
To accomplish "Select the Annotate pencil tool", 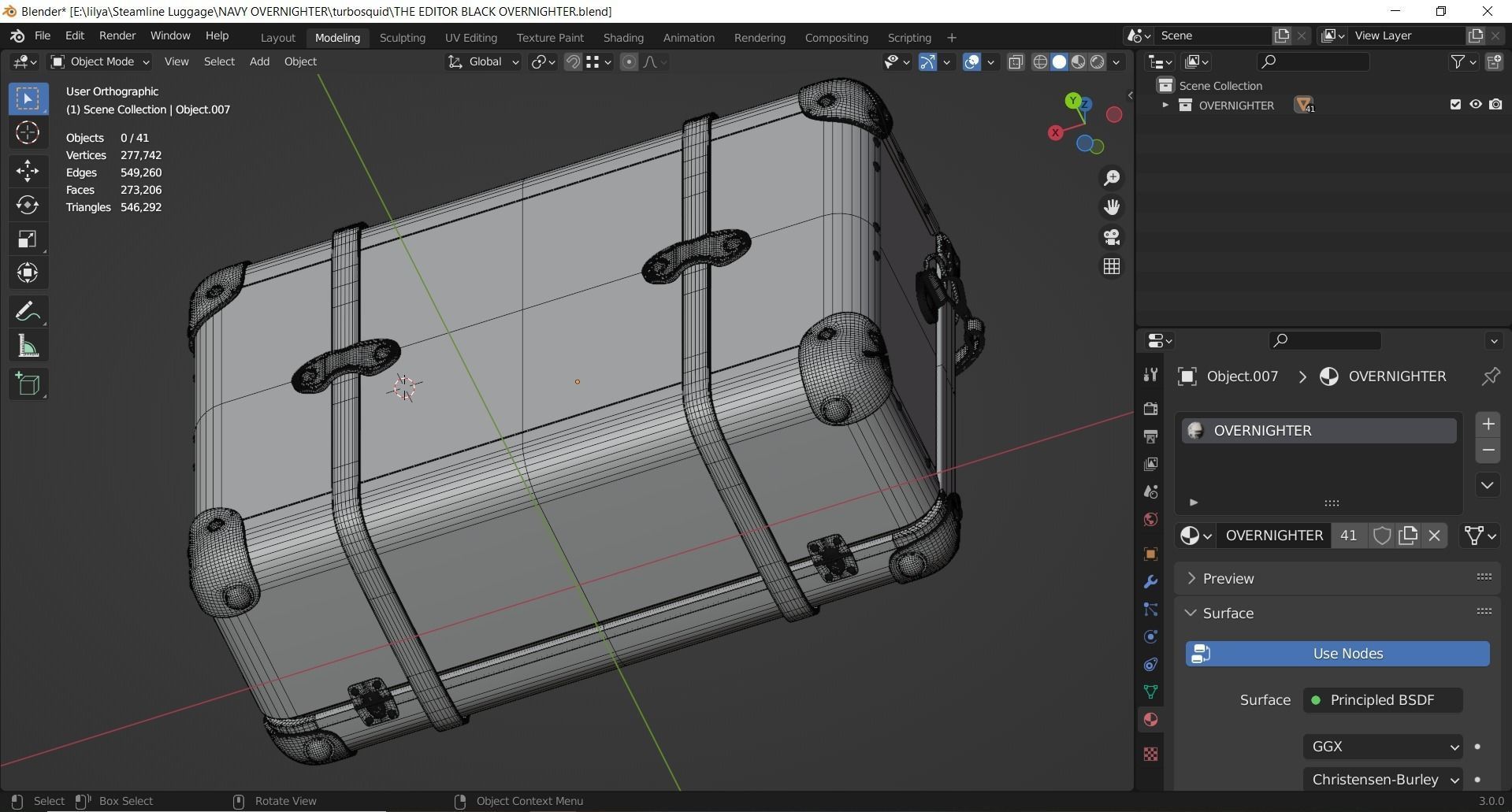I will pos(28,312).
